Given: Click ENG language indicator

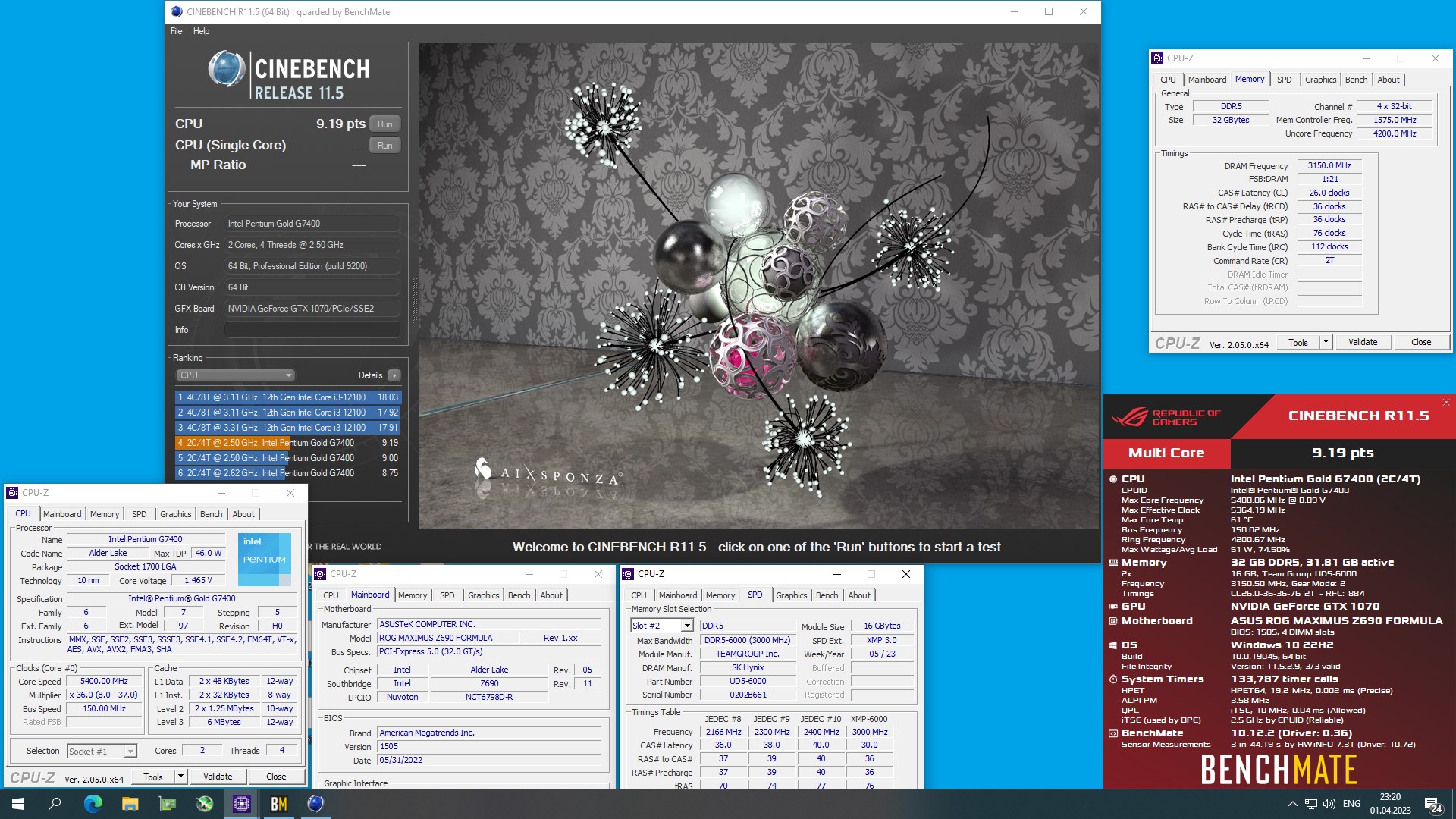Looking at the screenshot, I should (x=1351, y=804).
